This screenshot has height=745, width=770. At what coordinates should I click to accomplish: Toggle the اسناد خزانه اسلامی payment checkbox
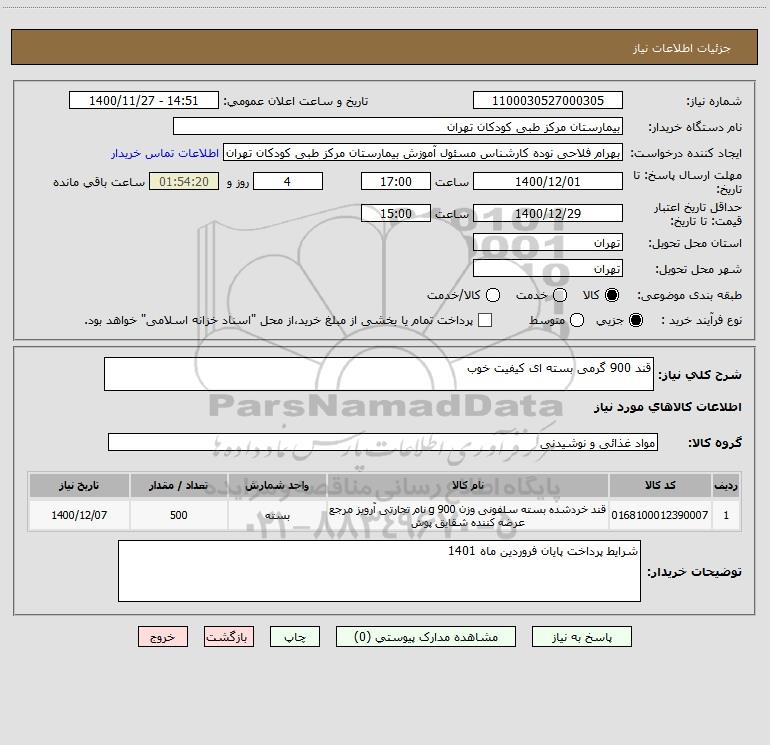pyautogui.click(x=485, y=321)
